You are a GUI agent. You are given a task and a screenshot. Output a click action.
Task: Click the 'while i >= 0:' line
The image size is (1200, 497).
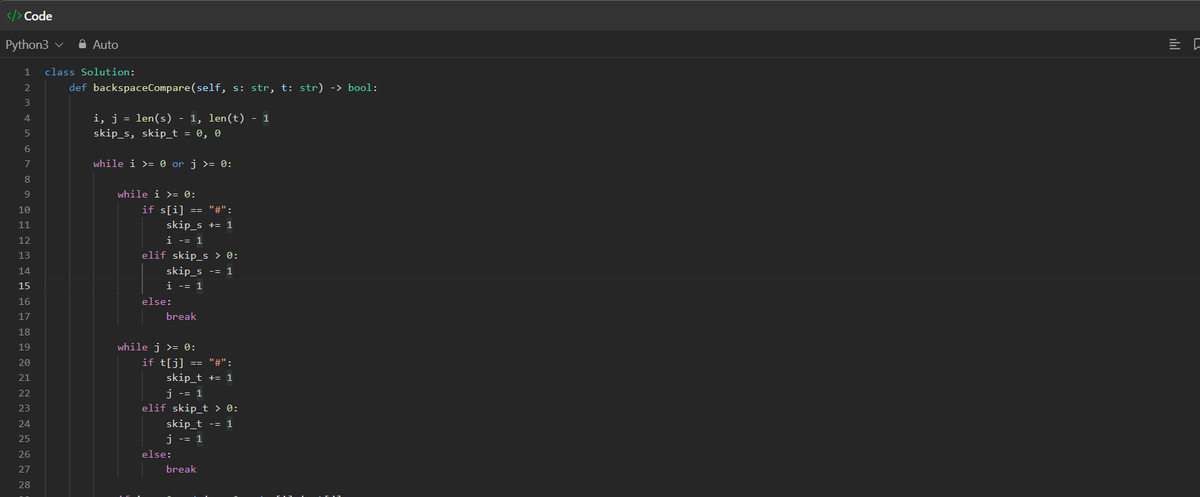coord(157,194)
